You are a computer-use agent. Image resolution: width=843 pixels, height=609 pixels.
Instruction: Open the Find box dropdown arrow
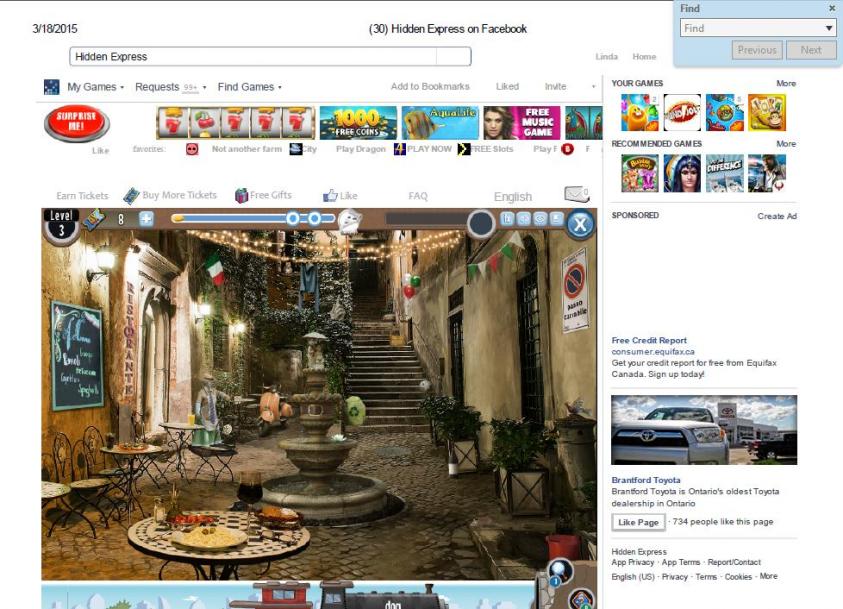[x=829, y=28]
